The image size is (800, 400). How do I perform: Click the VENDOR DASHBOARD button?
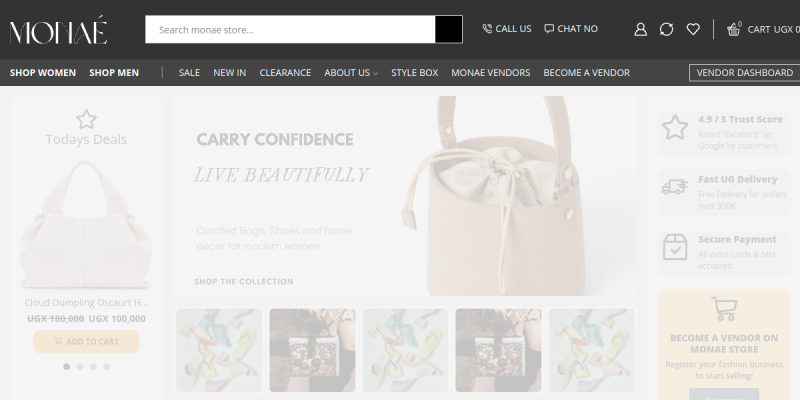click(x=744, y=72)
